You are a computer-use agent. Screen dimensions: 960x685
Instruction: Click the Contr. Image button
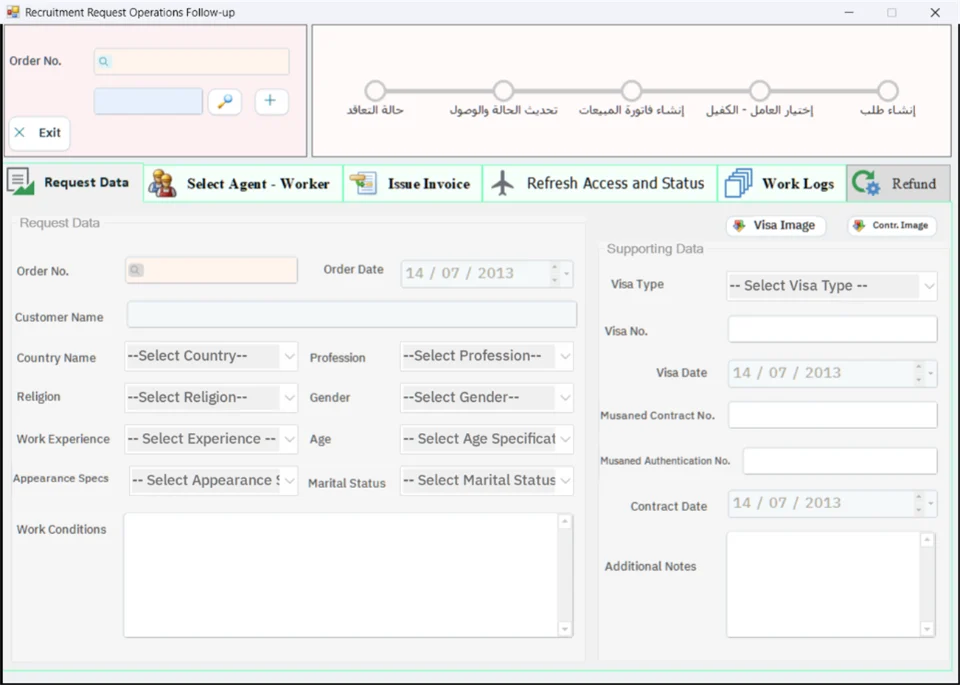pyautogui.click(x=892, y=225)
